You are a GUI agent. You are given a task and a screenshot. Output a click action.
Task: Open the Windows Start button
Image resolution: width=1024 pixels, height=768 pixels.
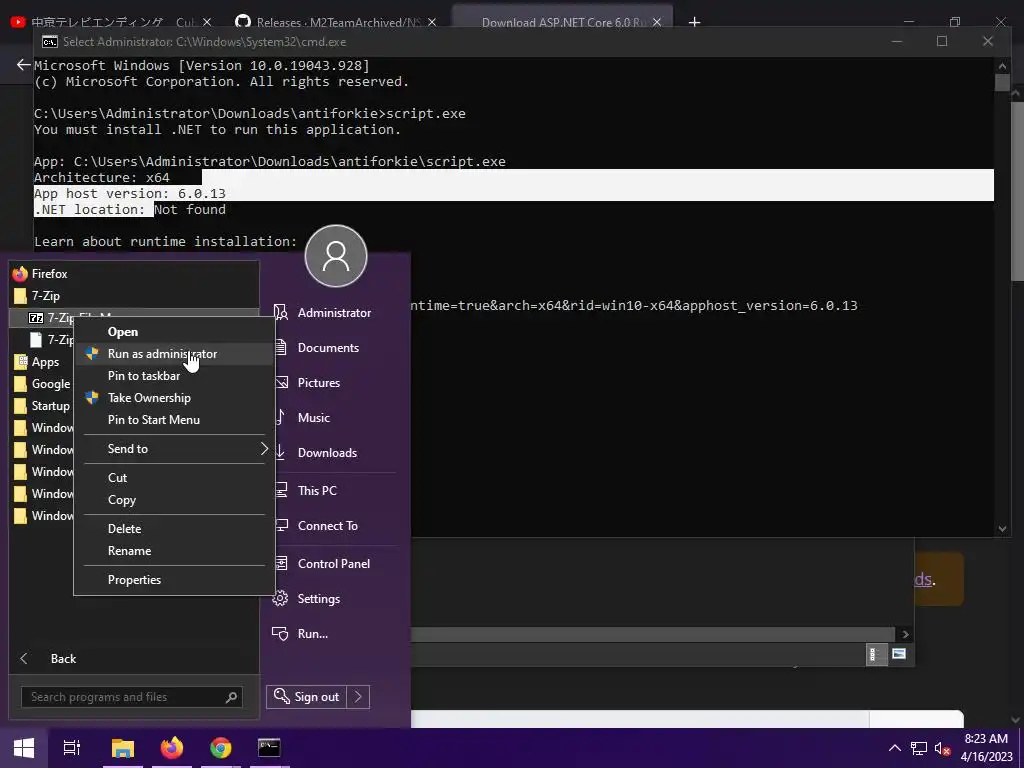point(24,748)
